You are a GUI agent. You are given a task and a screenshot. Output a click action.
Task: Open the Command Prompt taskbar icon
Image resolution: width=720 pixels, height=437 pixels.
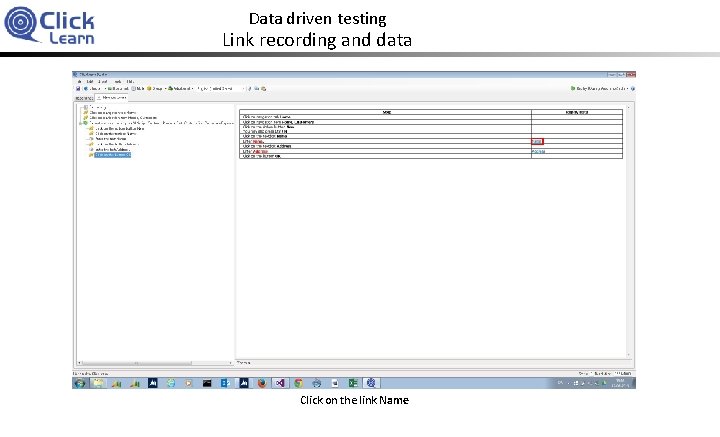tap(207, 383)
